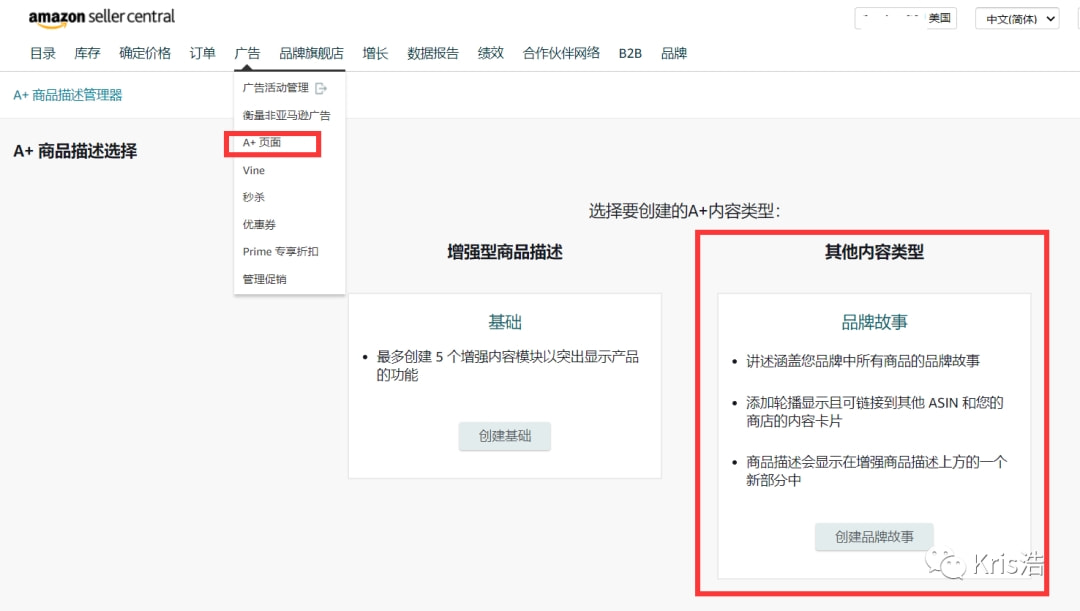The image size is (1080, 611).
Task: Click bullet text 商品描述会显示在增强商品描述上方
Action: [x=876, y=471]
